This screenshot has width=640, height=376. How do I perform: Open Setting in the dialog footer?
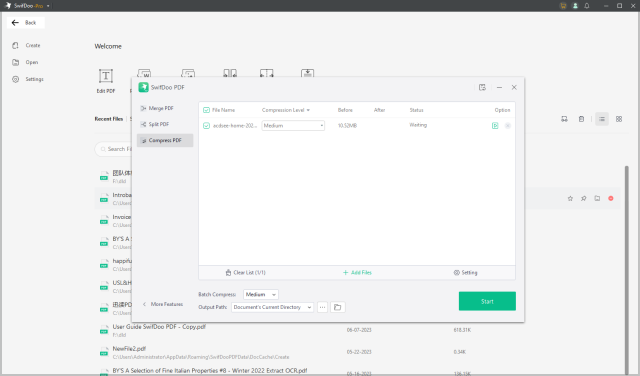[465, 273]
